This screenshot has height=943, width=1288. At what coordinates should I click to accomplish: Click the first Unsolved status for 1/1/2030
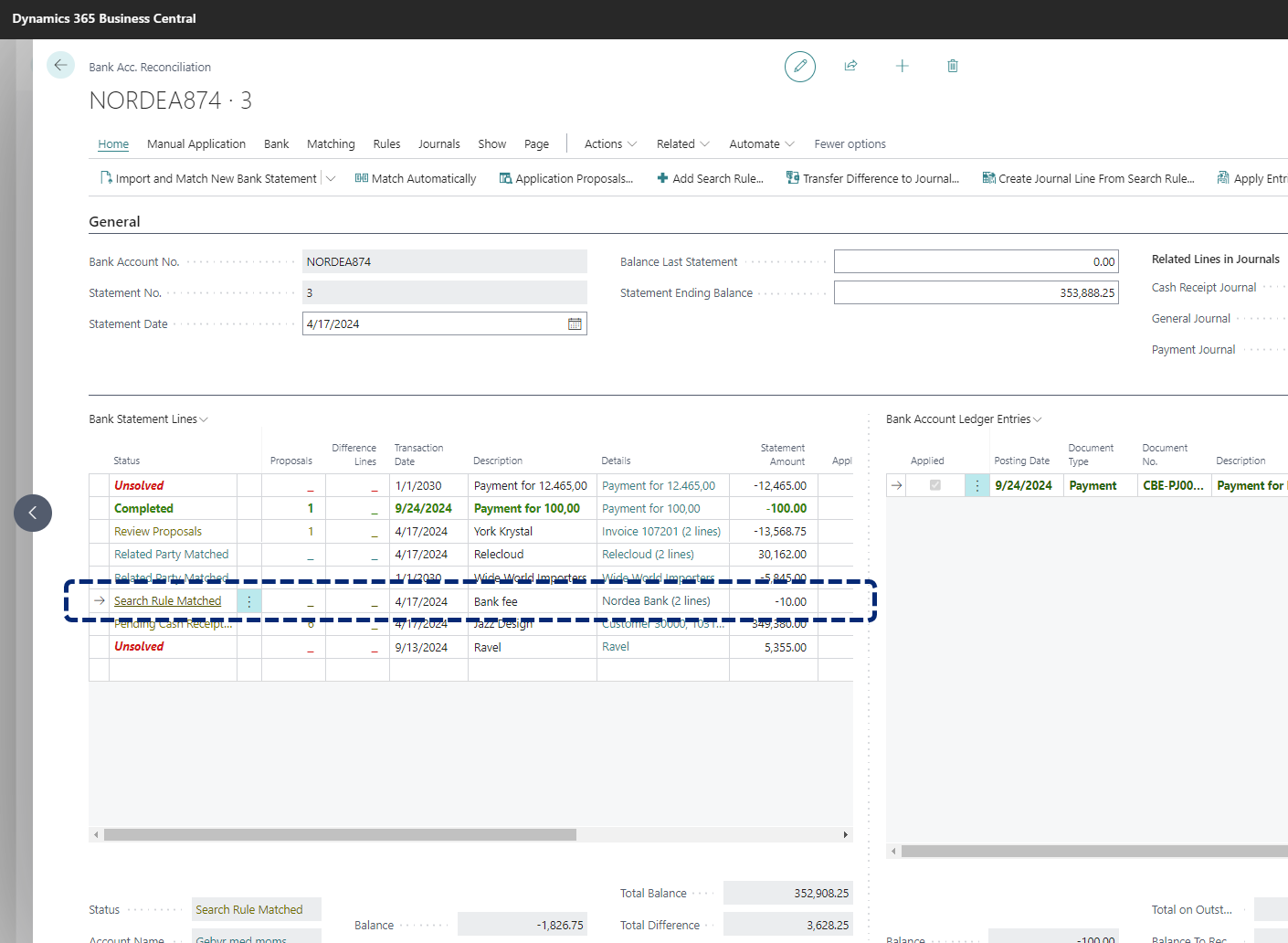point(139,485)
